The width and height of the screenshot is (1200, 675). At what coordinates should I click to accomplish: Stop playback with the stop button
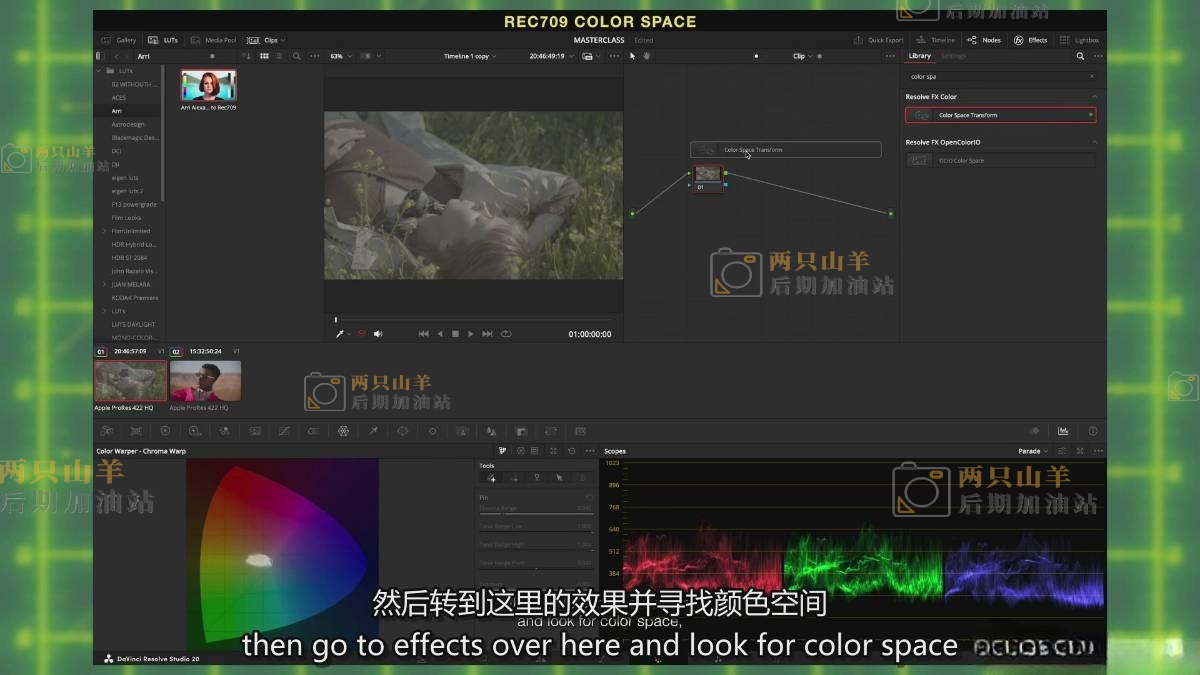pos(455,334)
